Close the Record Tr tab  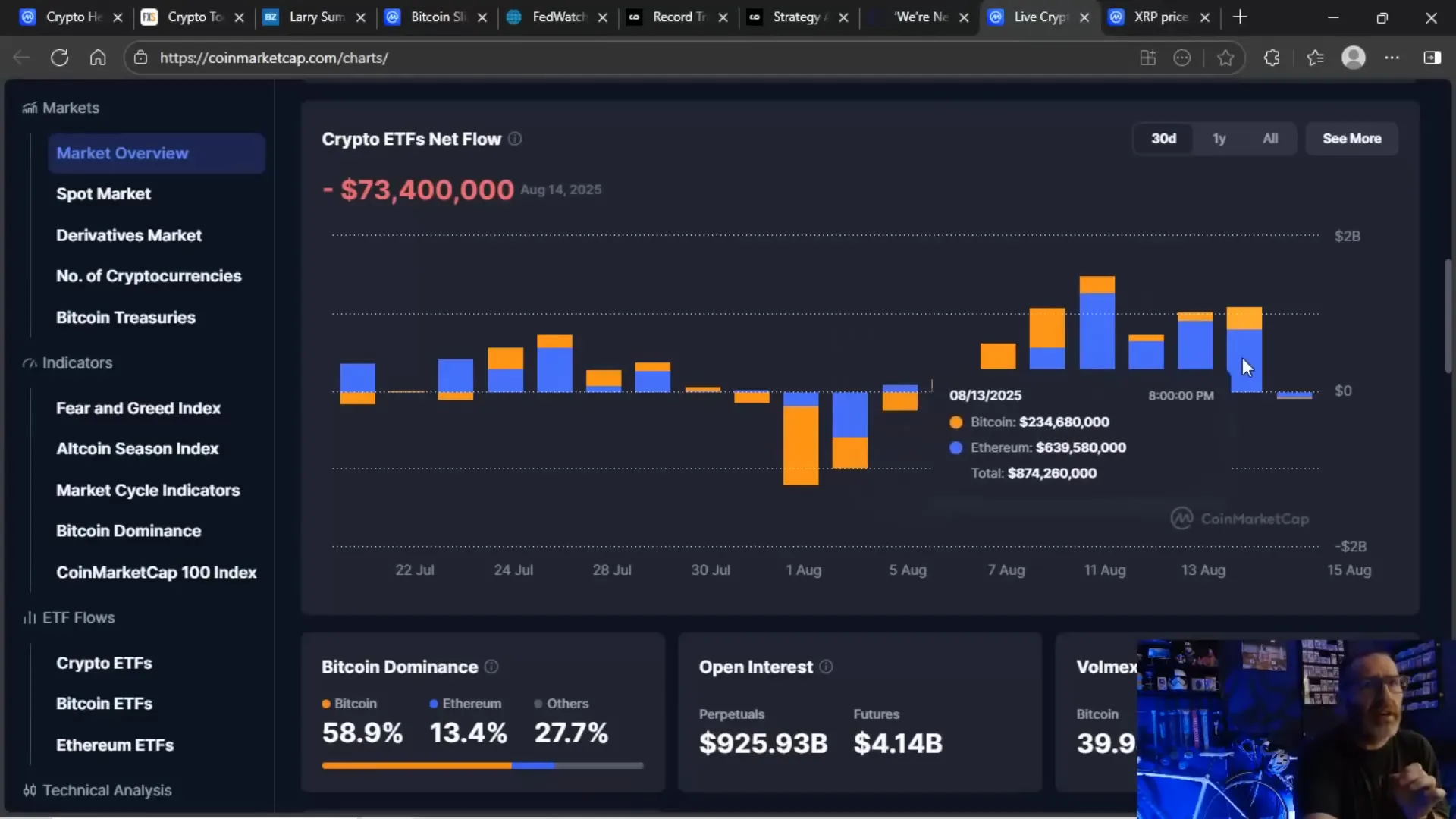tap(723, 17)
